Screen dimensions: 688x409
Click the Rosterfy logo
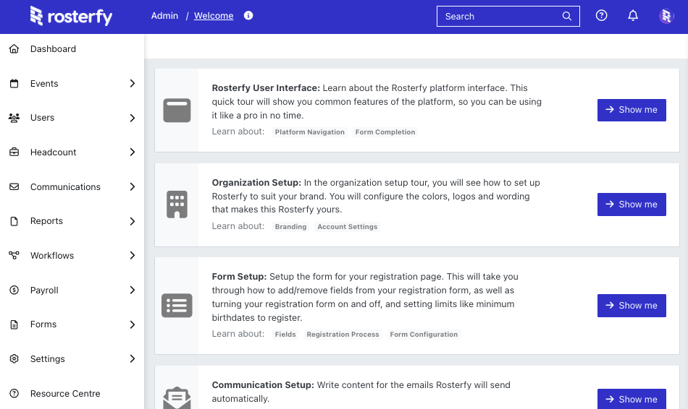(71, 16)
